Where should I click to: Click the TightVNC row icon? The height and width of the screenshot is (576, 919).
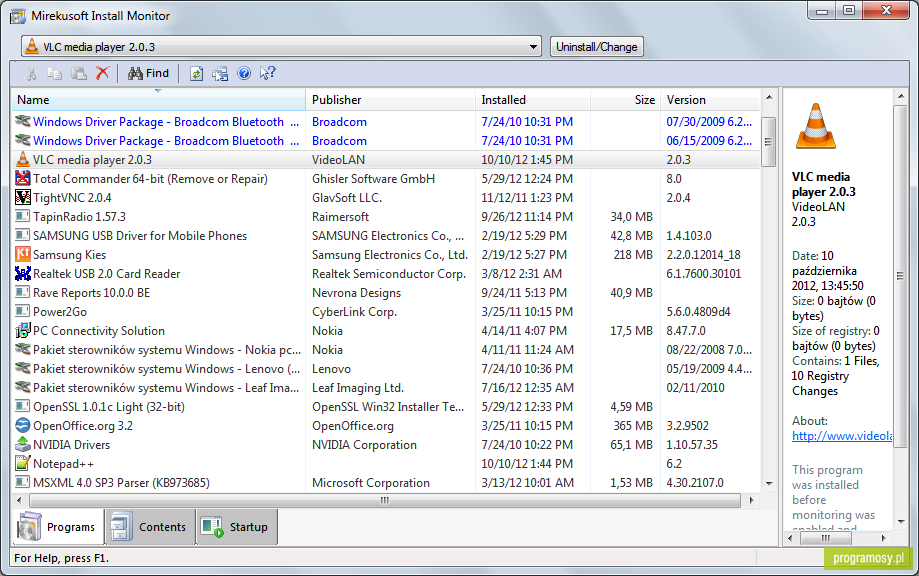[22, 197]
